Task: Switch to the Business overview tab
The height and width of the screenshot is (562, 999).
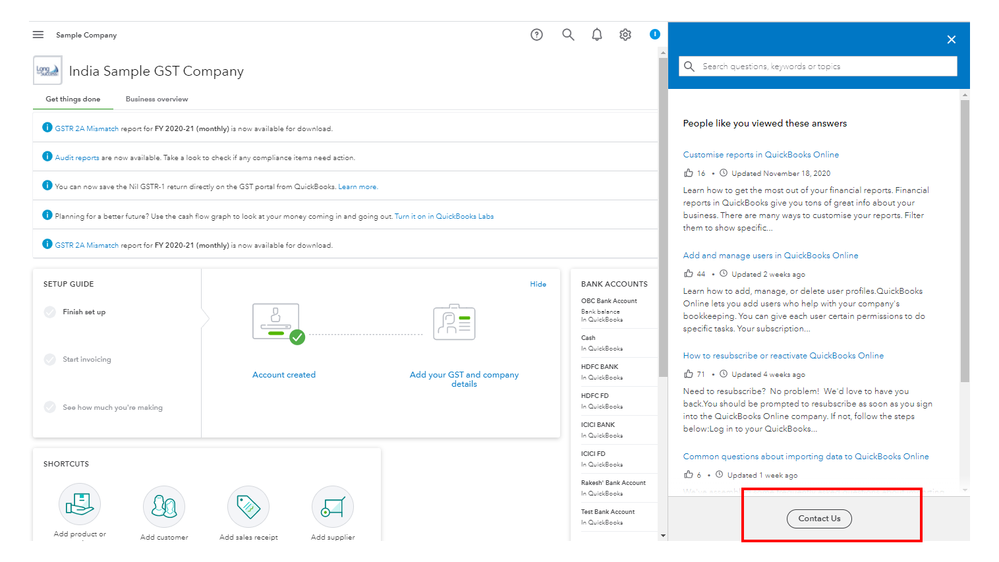Action: click(157, 99)
